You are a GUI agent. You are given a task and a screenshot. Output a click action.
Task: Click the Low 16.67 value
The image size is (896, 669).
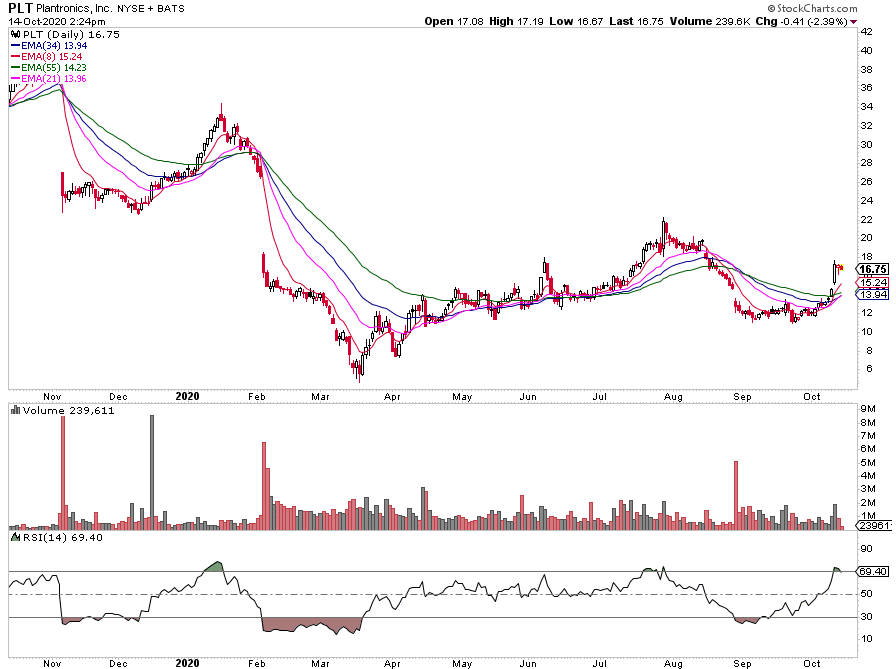[x=576, y=21]
